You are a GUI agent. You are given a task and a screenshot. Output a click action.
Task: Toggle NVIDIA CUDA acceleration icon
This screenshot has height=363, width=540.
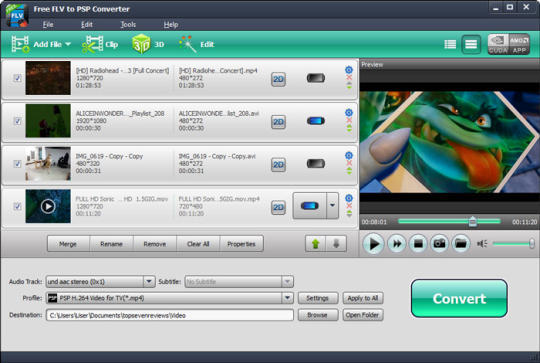pyautogui.click(x=498, y=44)
